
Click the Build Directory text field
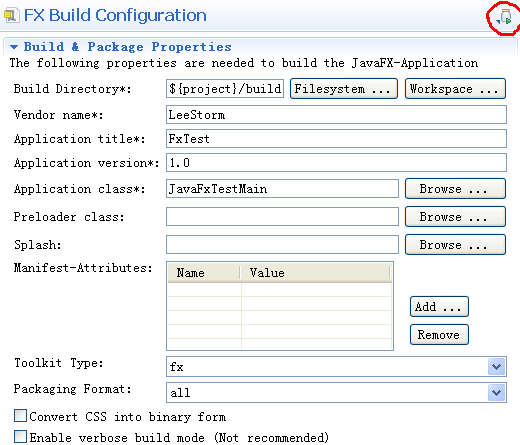point(225,89)
